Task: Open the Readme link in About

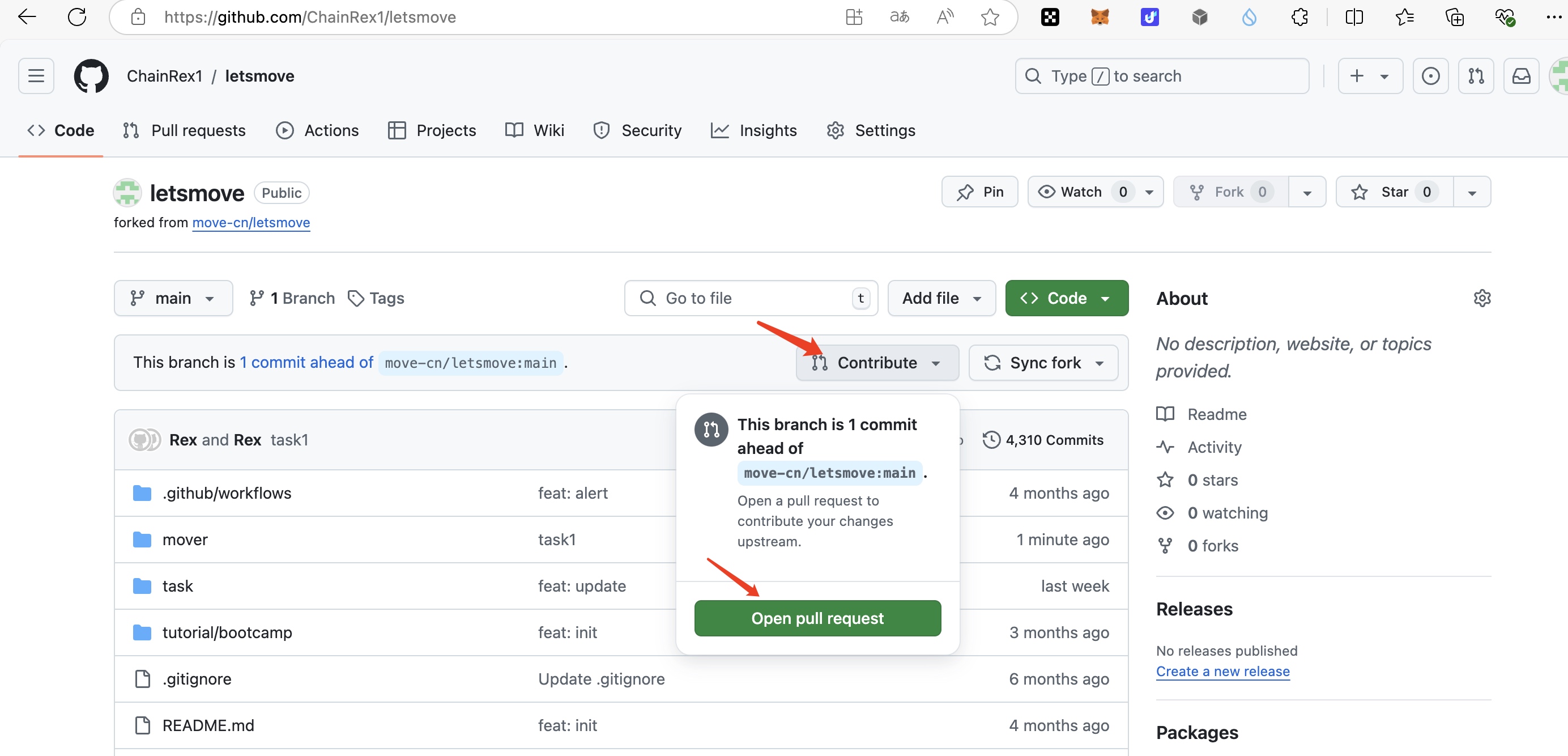Action: [1217, 414]
